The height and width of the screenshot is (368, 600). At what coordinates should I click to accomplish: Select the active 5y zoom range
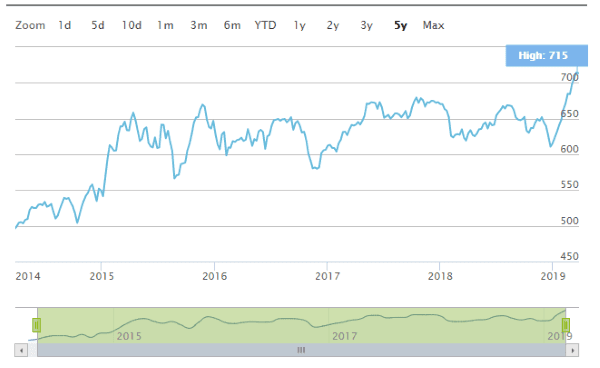click(x=400, y=25)
